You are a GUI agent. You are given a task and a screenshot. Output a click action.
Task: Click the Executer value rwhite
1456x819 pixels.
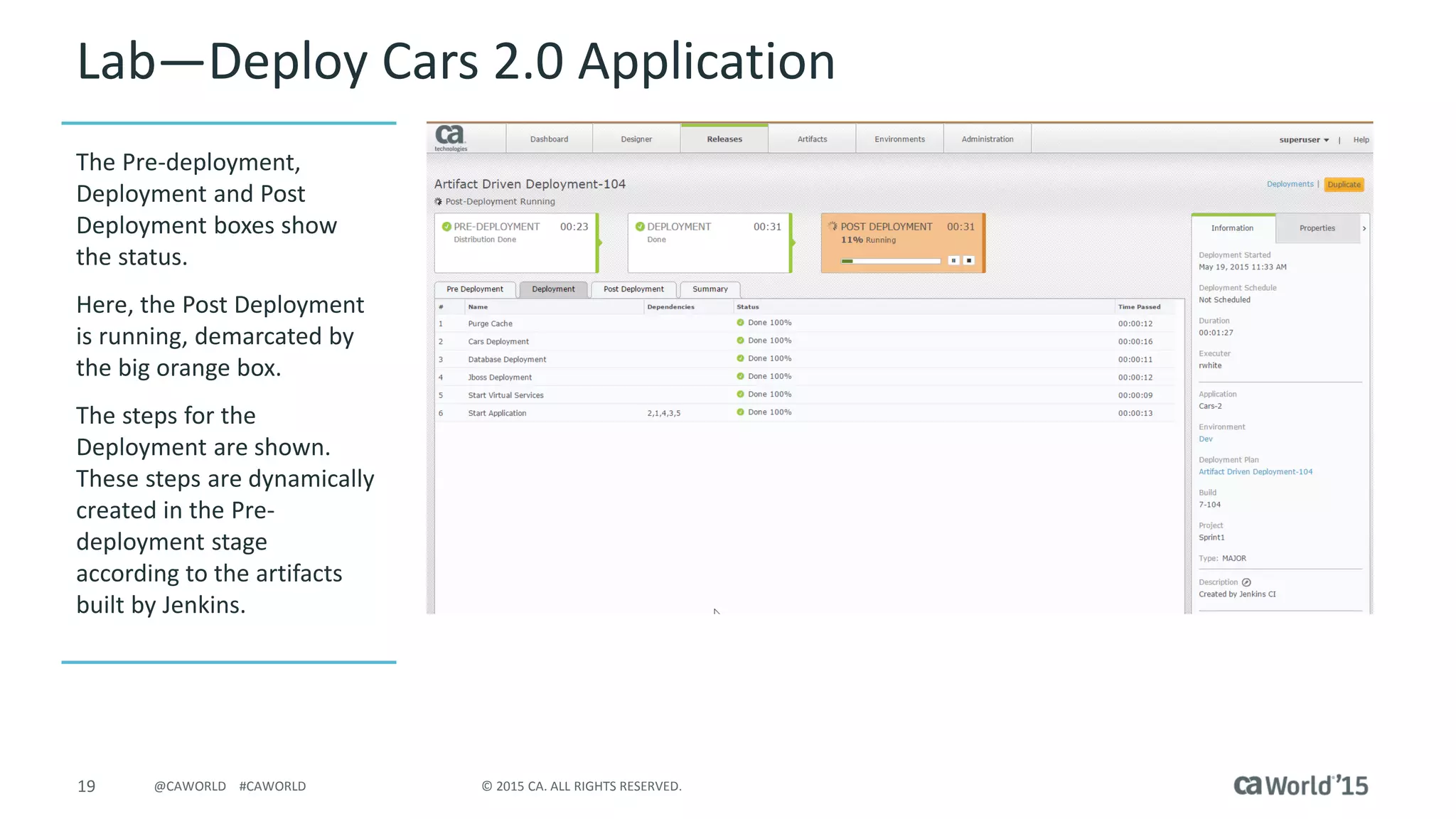1210,365
